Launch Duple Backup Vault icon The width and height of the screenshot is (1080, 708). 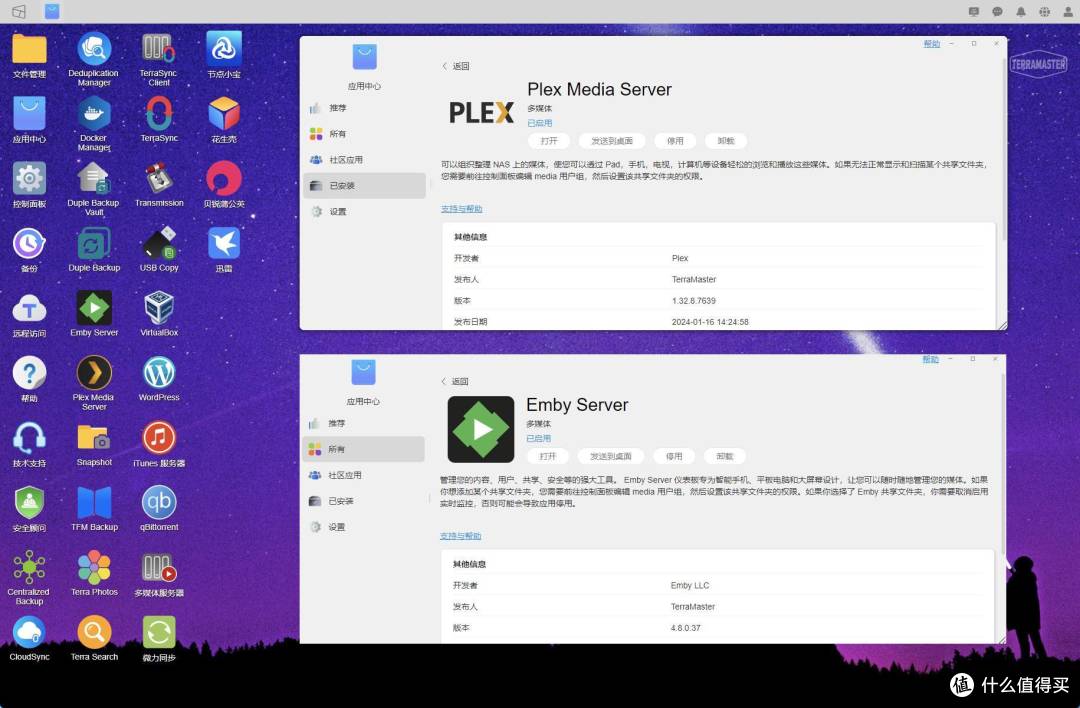[x=94, y=178]
